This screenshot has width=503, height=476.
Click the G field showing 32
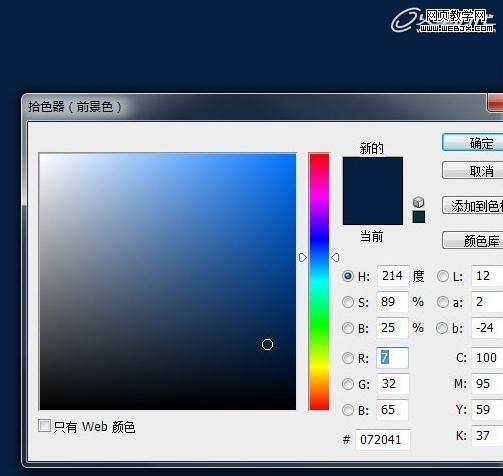pyautogui.click(x=393, y=384)
